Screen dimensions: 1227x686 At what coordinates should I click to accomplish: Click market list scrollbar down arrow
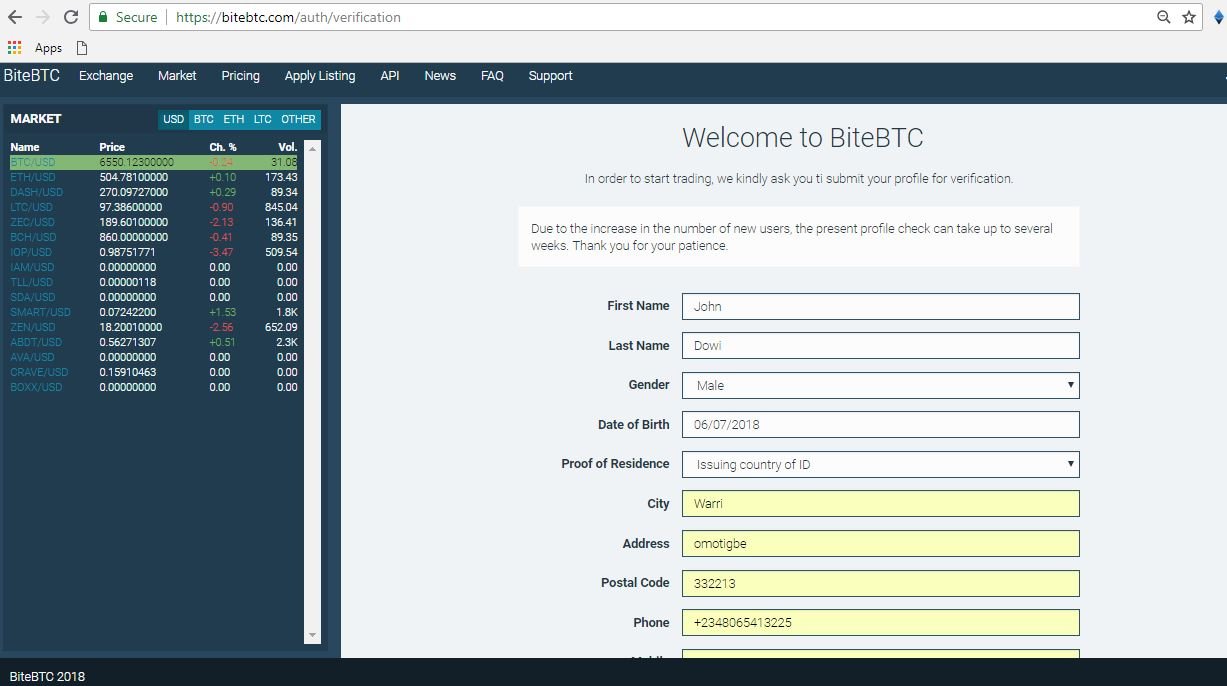pos(312,635)
